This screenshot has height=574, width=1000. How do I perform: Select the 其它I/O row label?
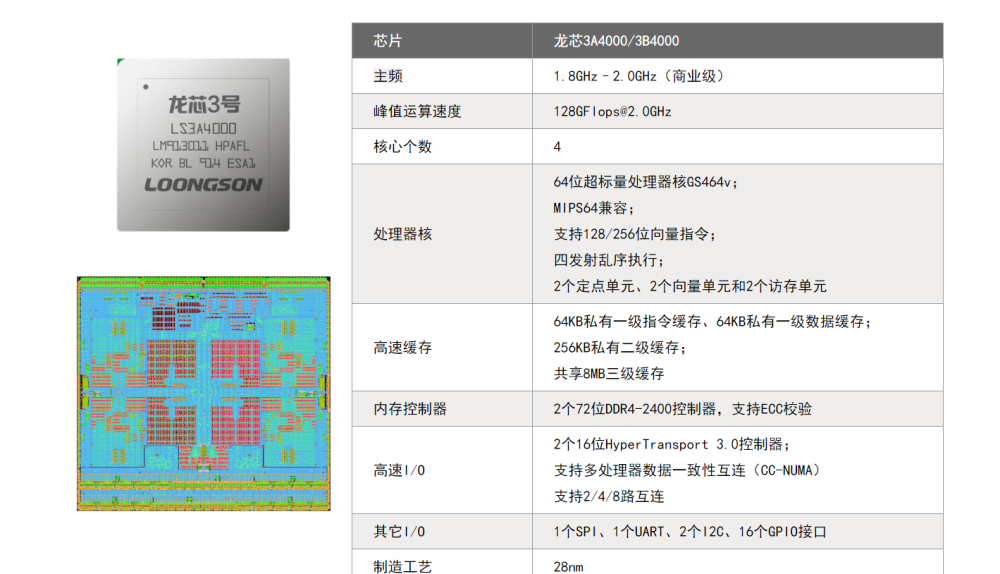399,531
